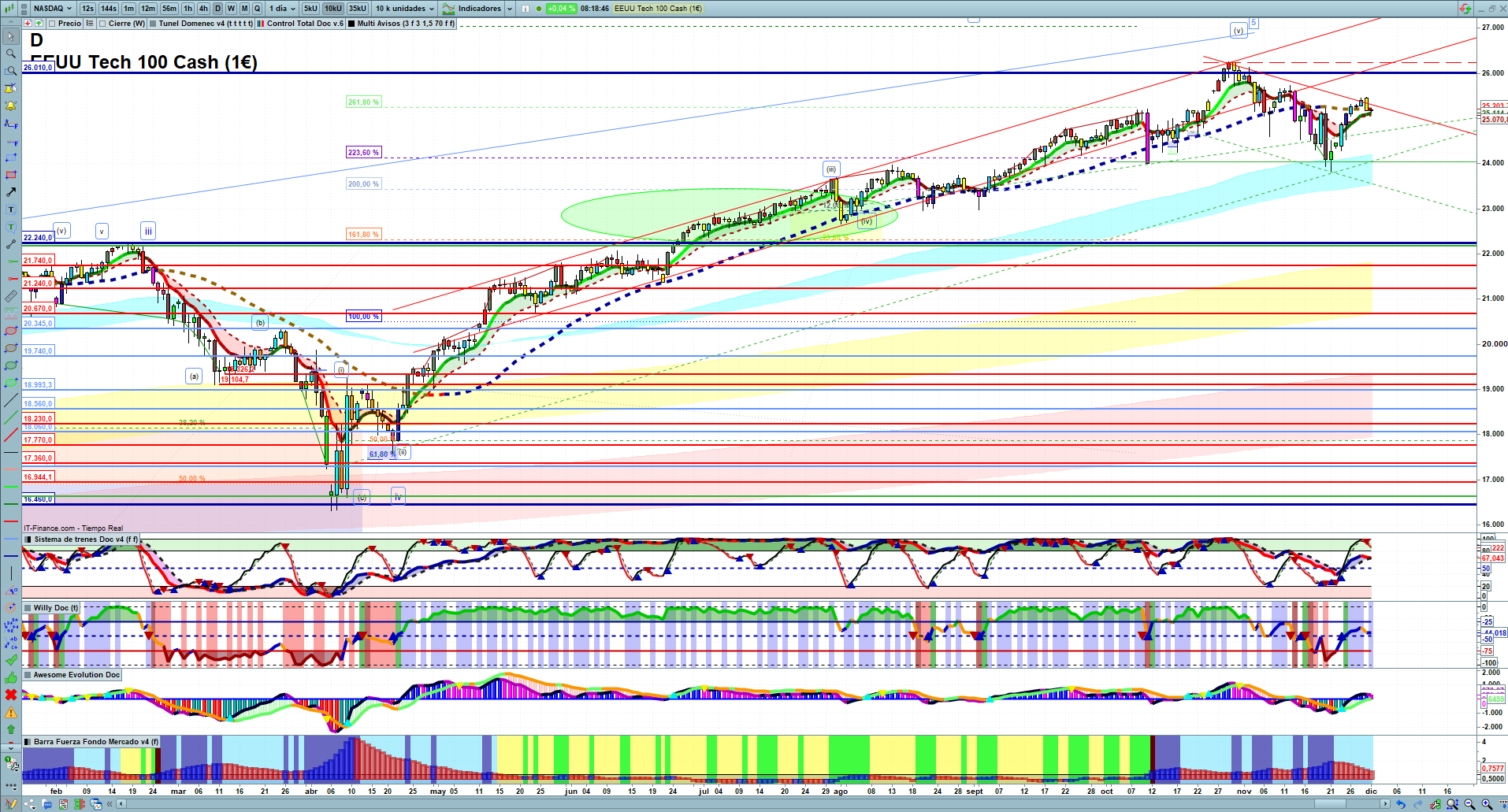Pick the blue text label tool
Image resolution: width=1508 pixels, height=812 pixels.
pos(11,209)
